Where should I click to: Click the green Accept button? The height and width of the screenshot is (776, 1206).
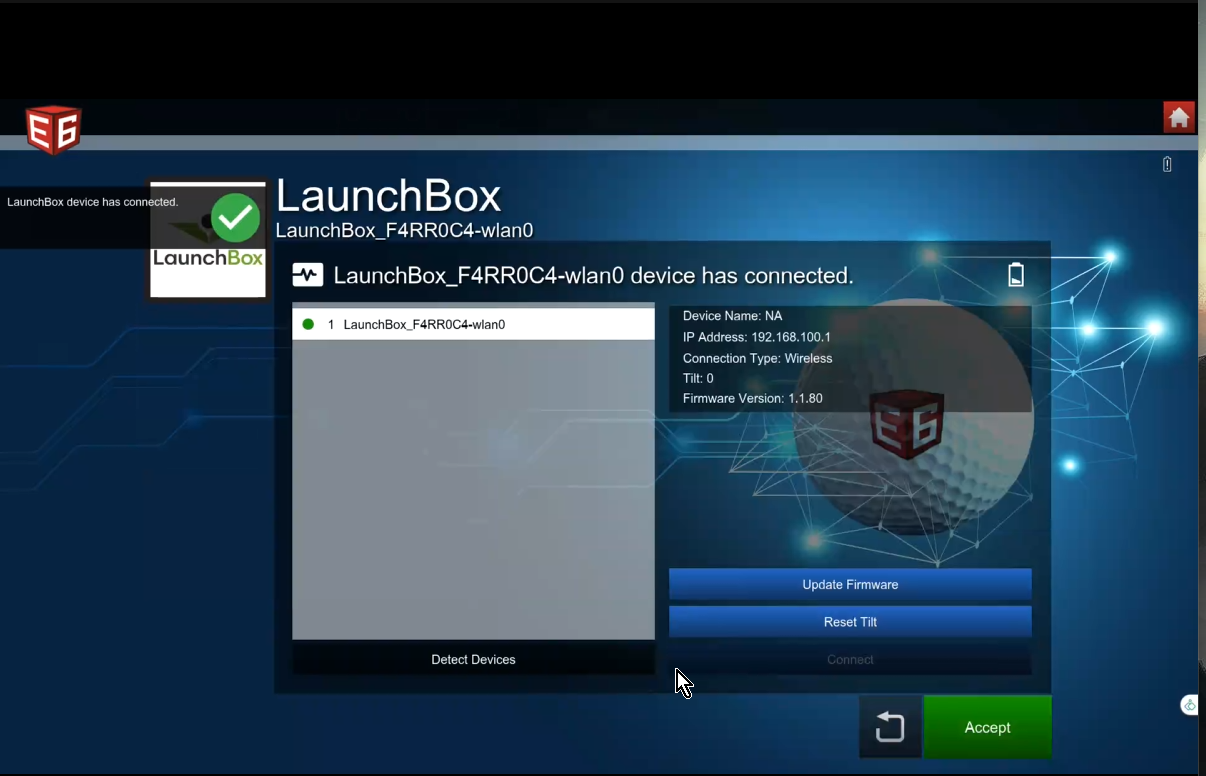tap(987, 727)
